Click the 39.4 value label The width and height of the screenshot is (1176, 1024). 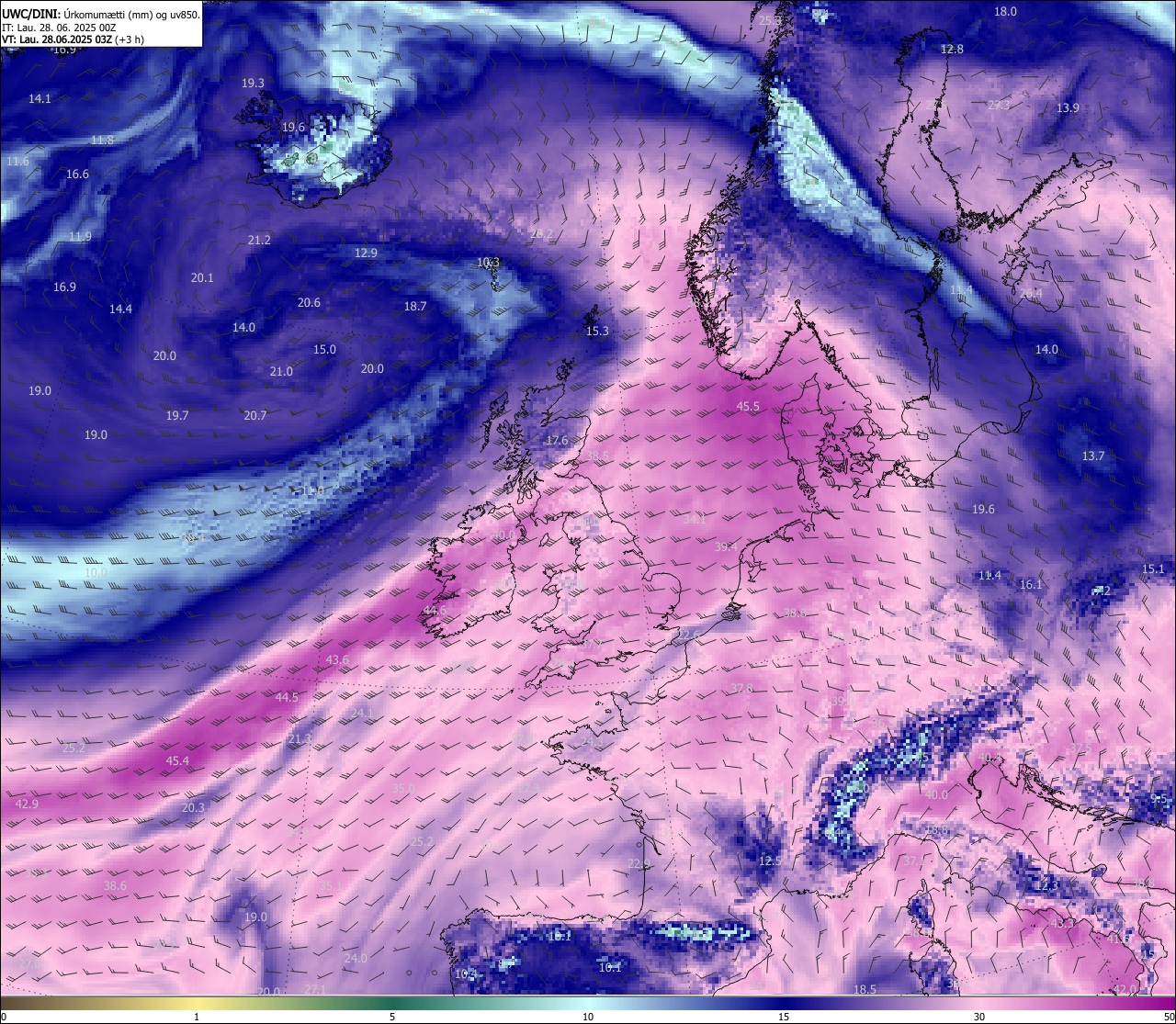[x=726, y=546]
